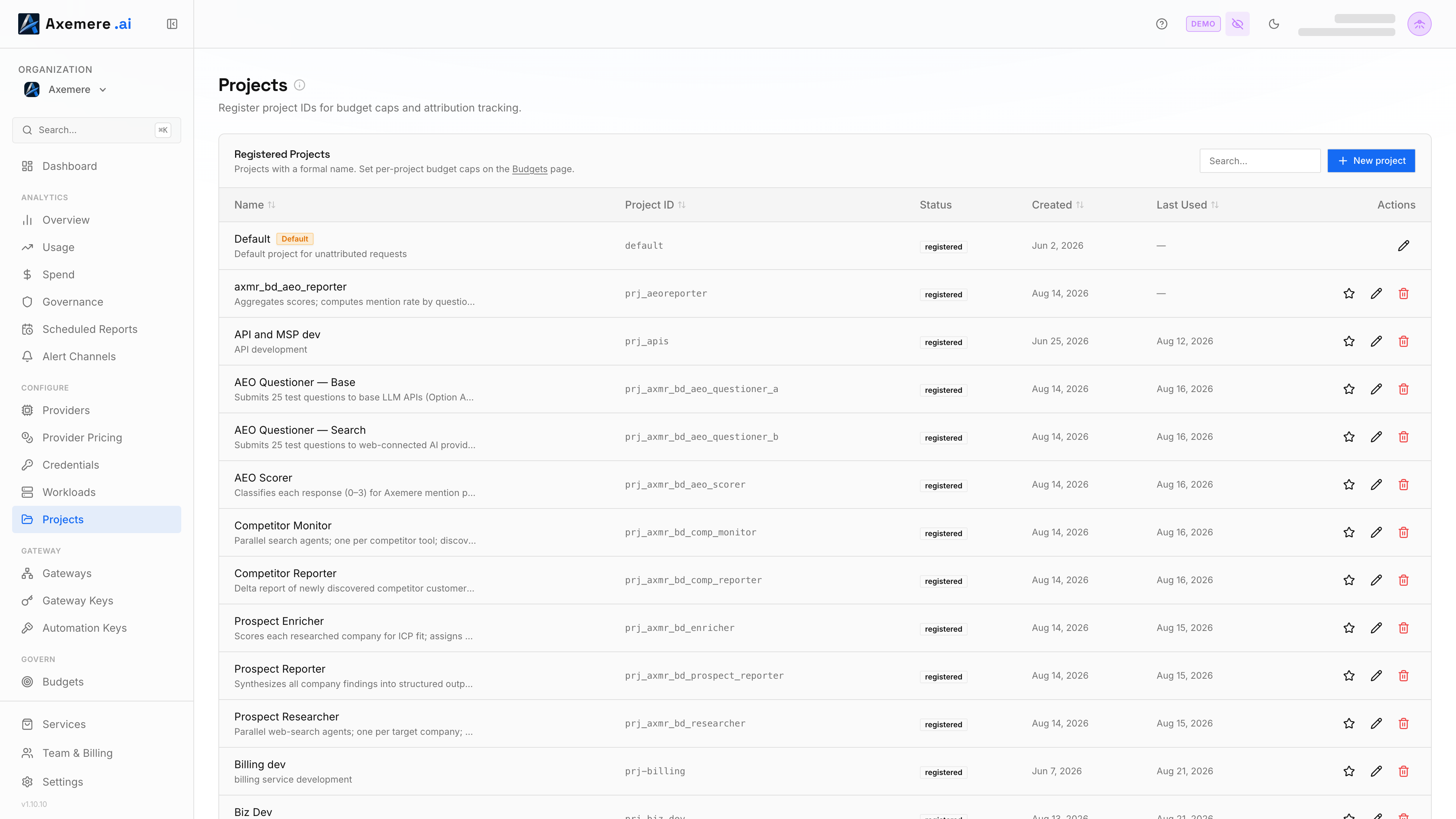Follow the Budgets link in the description
This screenshot has height=819, width=1456.
point(530,169)
